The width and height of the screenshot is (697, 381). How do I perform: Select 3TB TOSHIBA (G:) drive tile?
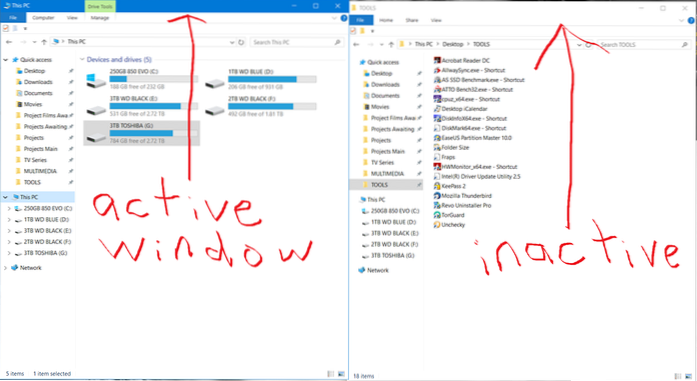(x=141, y=133)
